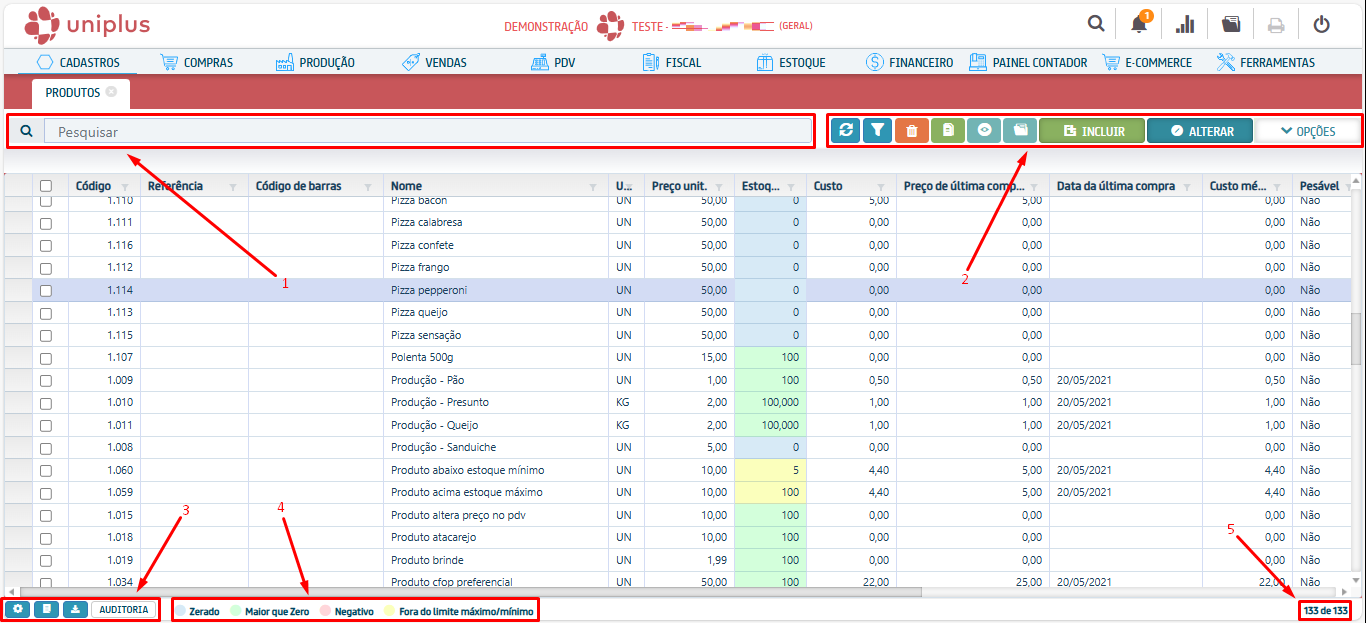Open the COMPRAS menu

pyautogui.click(x=197, y=62)
